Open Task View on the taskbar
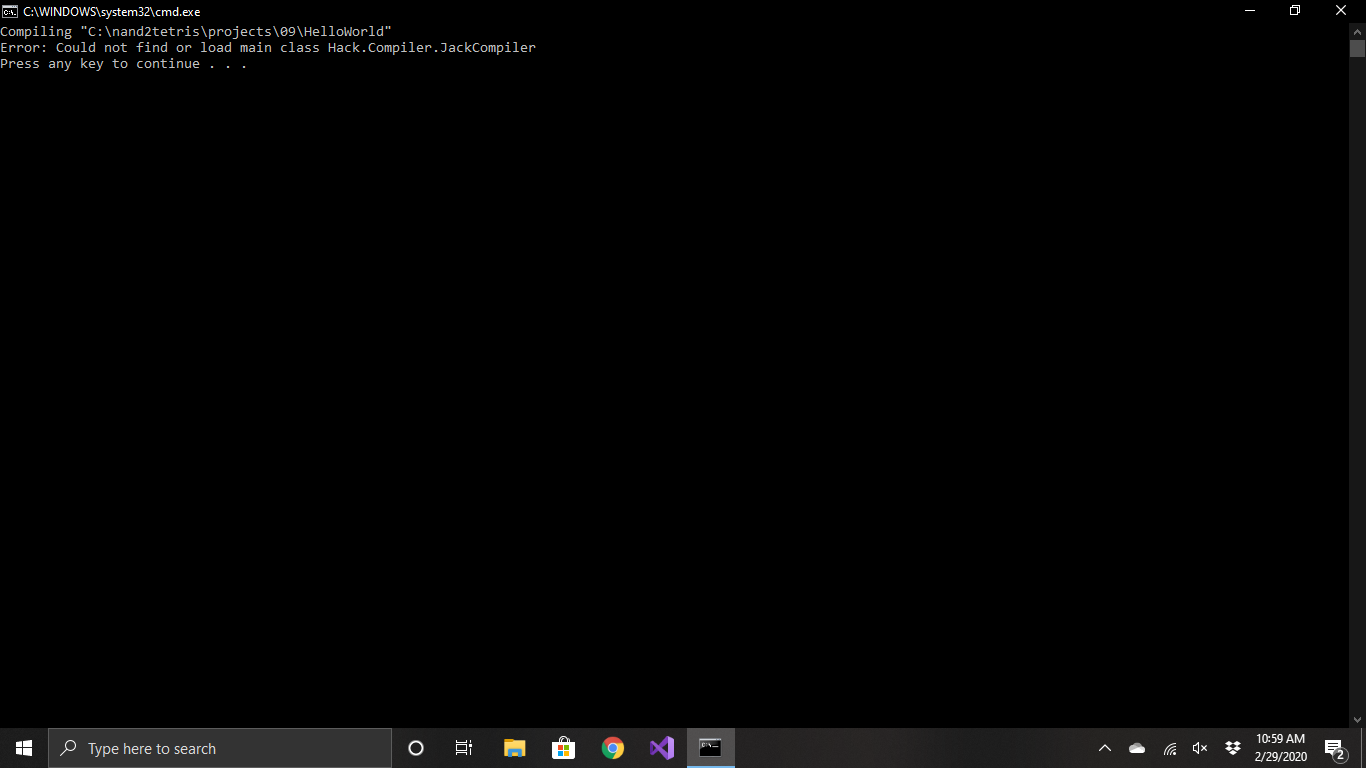The width and height of the screenshot is (1366, 768). [464, 748]
